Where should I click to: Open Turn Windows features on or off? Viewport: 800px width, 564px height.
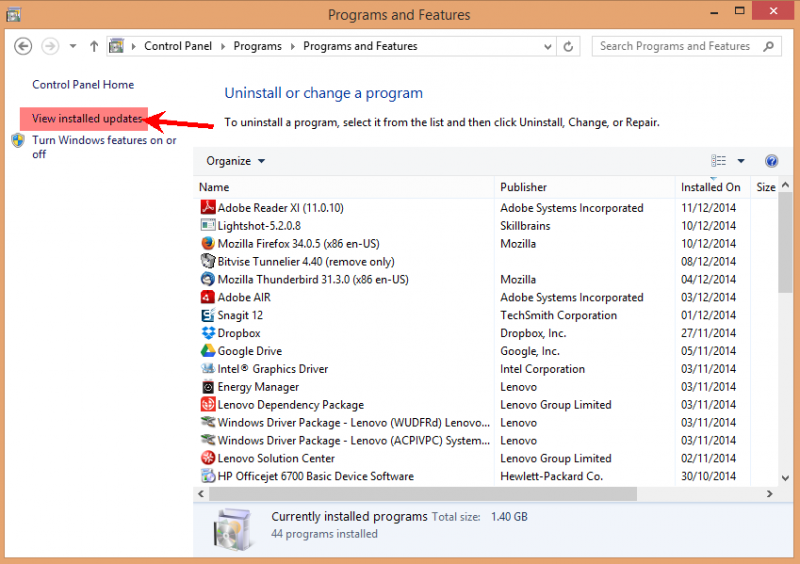(x=104, y=147)
